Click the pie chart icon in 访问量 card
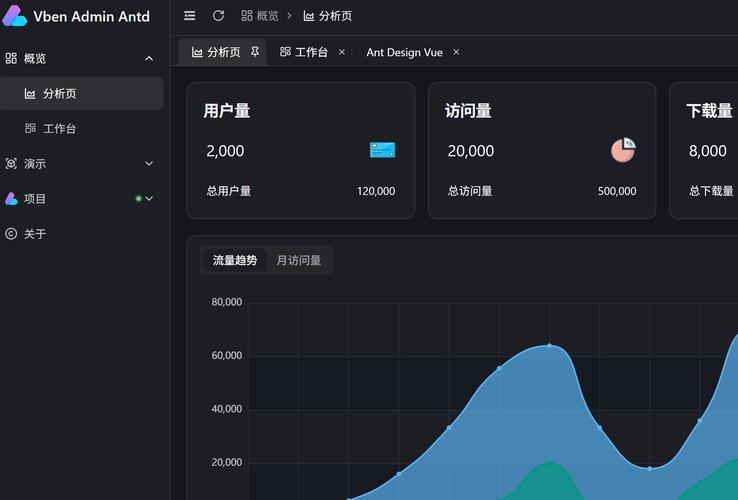Viewport: 738px width, 500px height. [624, 150]
